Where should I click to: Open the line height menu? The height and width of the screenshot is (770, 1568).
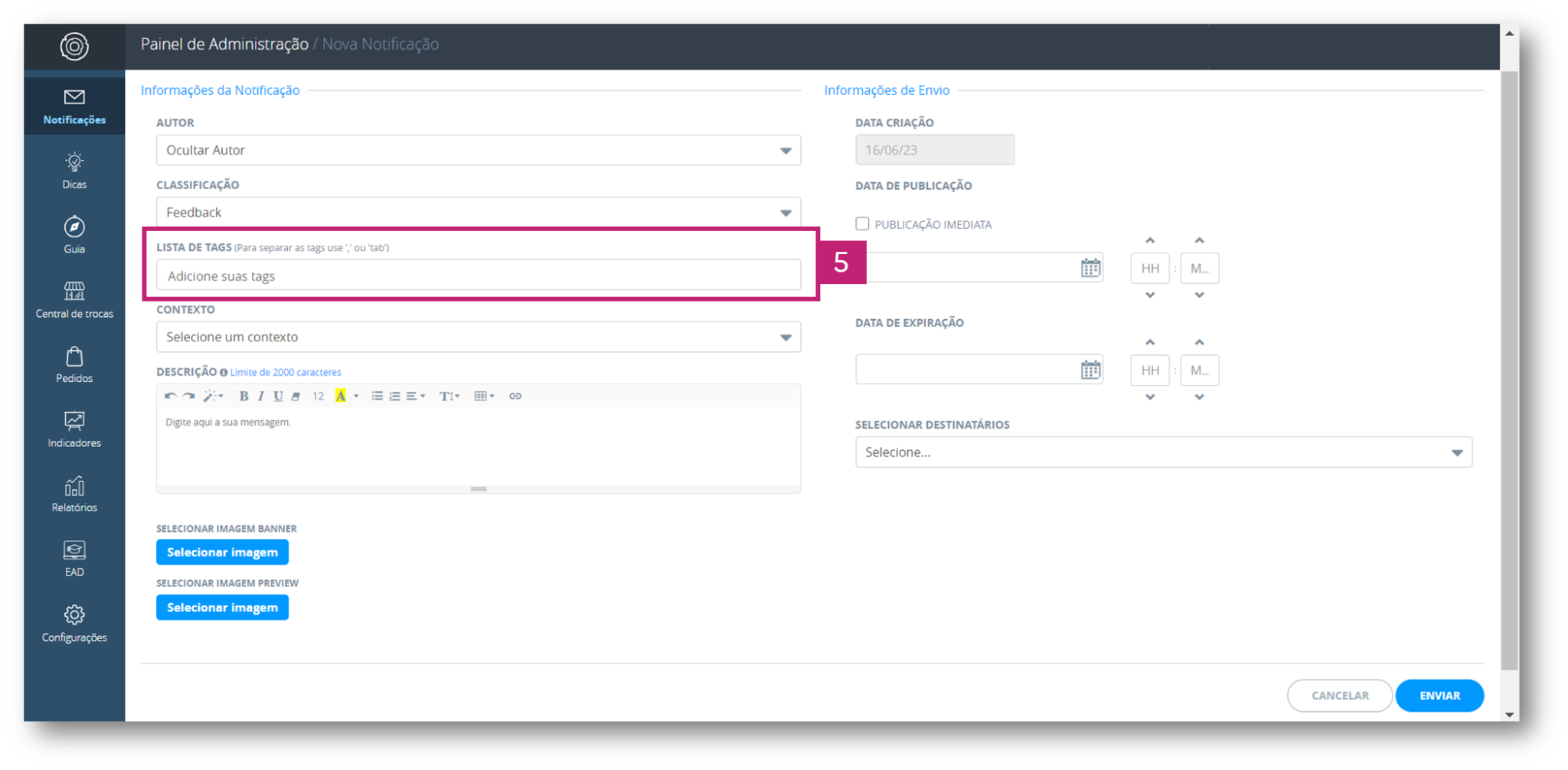click(449, 396)
